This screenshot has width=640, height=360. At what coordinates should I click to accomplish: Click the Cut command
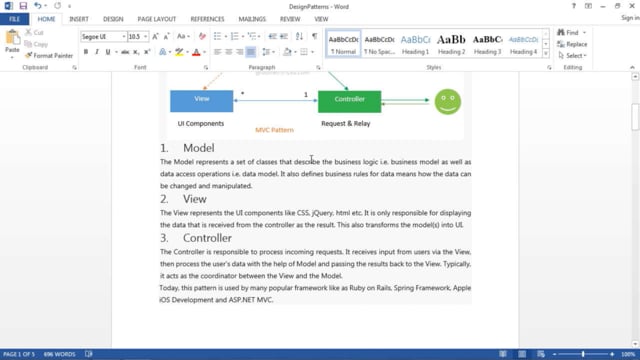(x=35, y=32)
